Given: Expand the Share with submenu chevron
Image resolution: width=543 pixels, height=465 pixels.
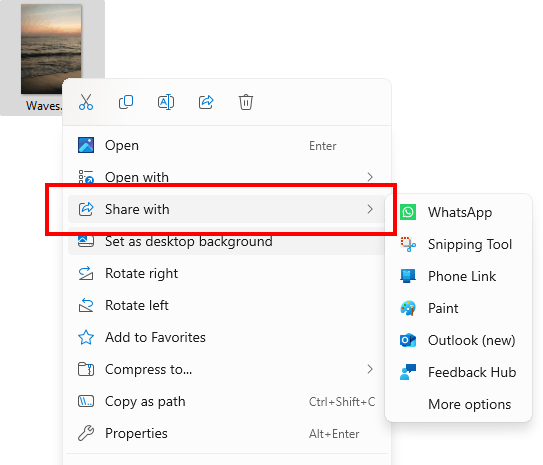Looking at the screenshot, I should [x=370, y=209].
